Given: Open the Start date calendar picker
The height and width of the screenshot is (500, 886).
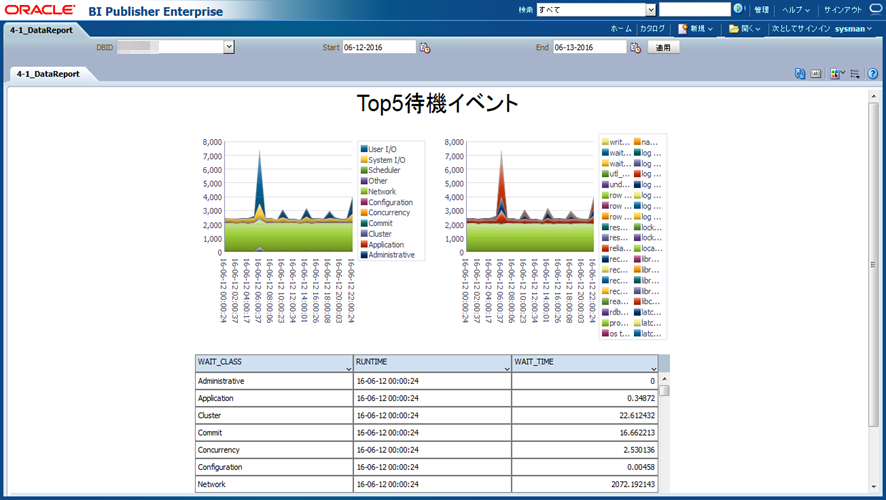Looking at the screenshot, I should pyautogui.click(x=425, y=48).
